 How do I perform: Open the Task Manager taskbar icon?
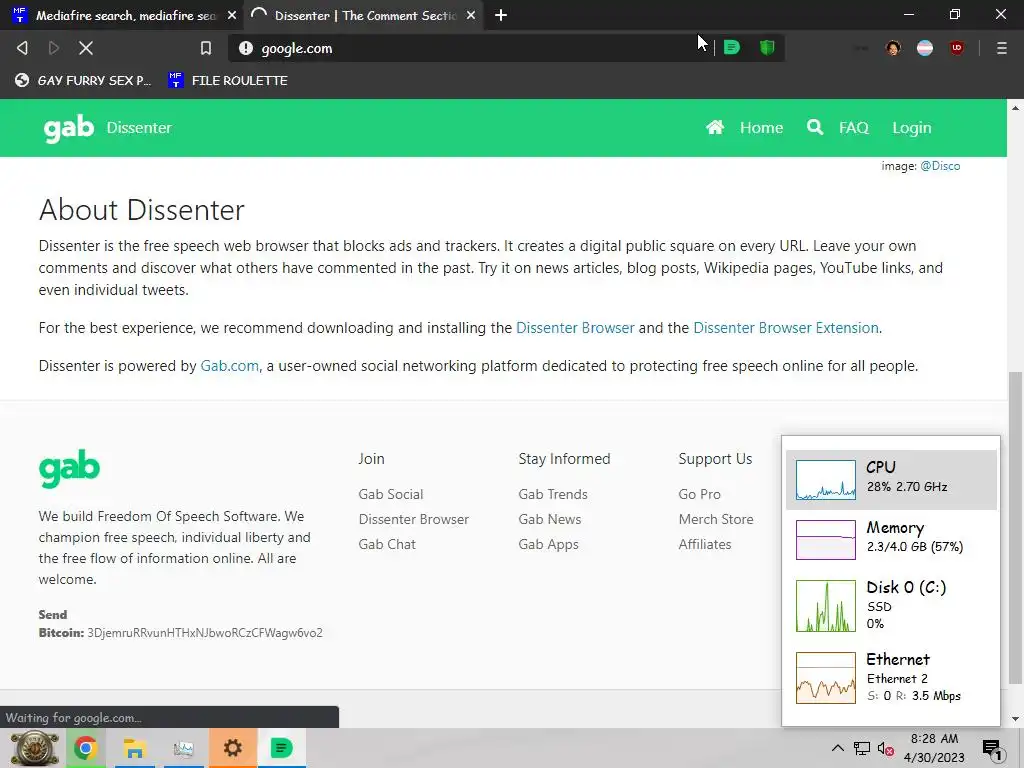pyautogui.click(x=184, y=748)
